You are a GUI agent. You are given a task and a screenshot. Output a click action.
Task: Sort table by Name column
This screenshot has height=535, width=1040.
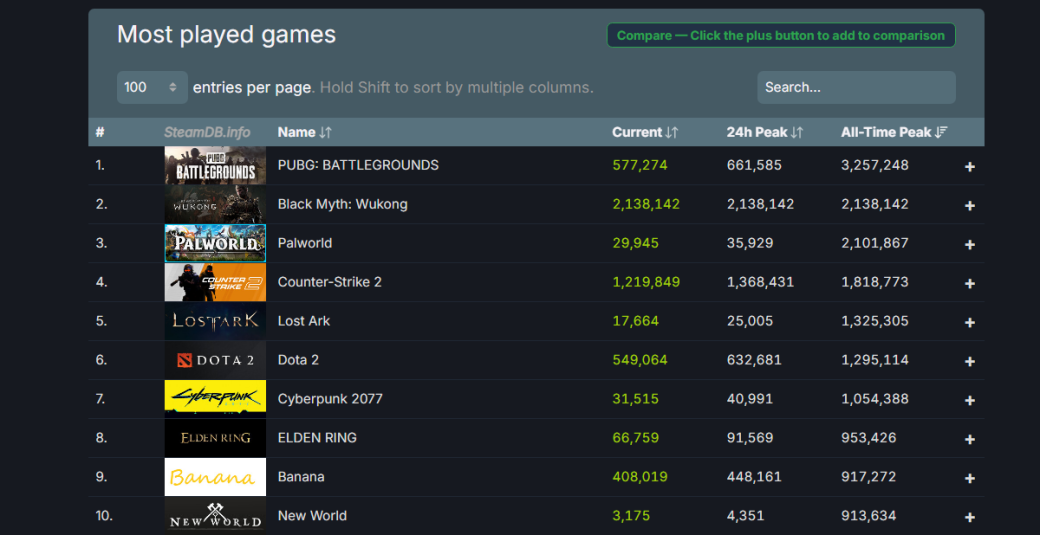click(x=304, y=133)
